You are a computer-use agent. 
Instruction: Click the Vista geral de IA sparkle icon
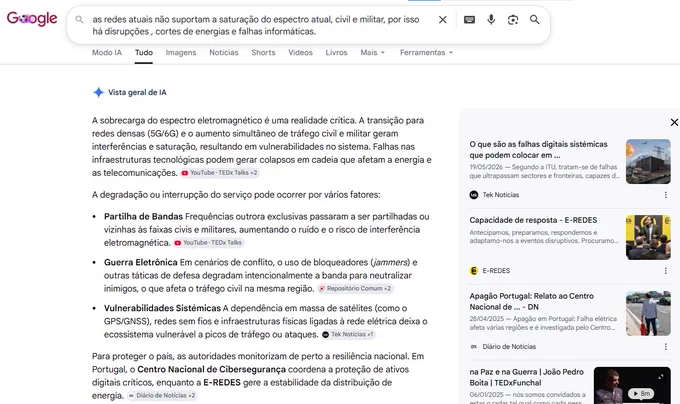point(98,92)
